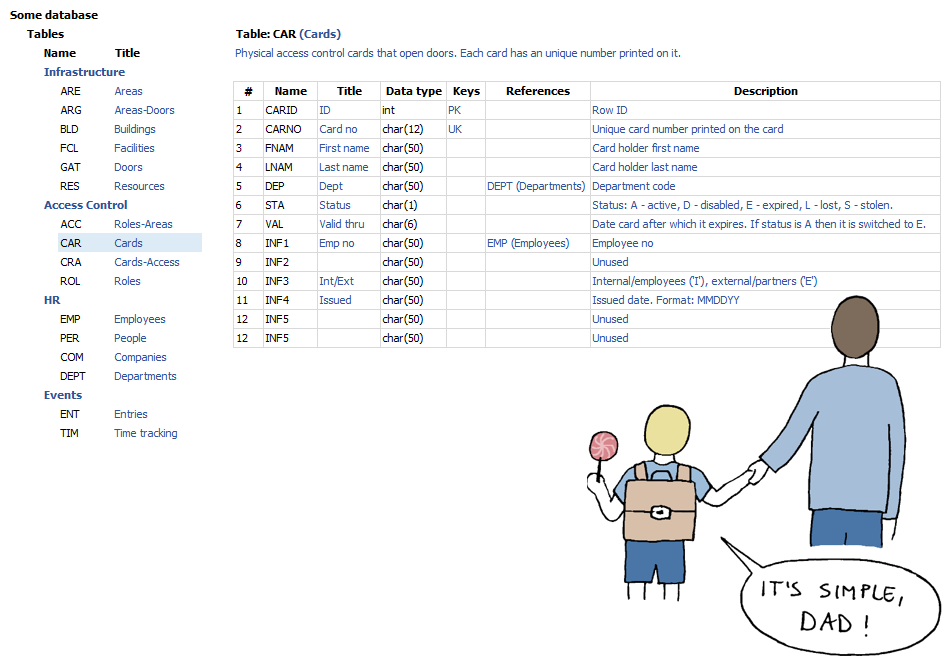This screenshot has height=666, width=950.
Task: Open the Buildings table entry
Action: (134, 129)
